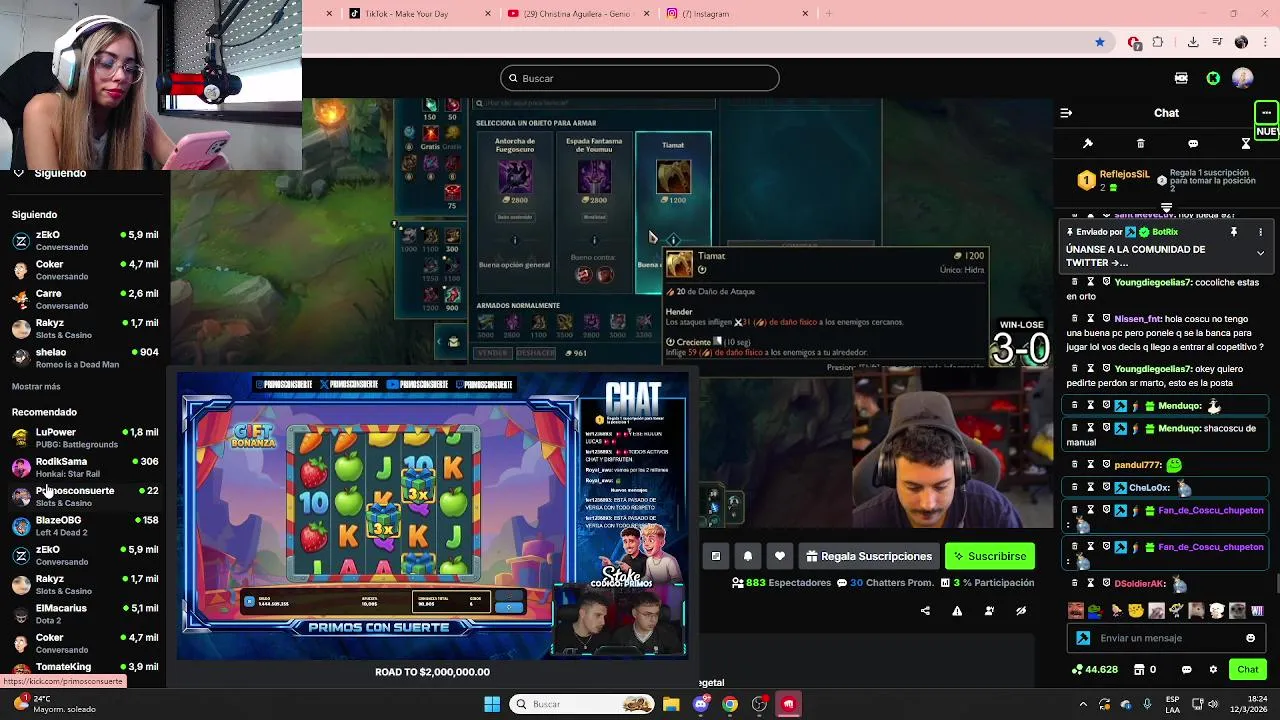Click the user moderator icon below the stats
This screenshot has height=720, width=1280.
[x=989, y=611]
